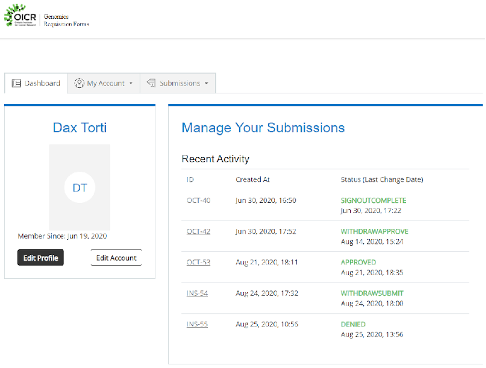Expand the My Account dropdown arrow
486x368 pixels.
click(x=131, y=83)
